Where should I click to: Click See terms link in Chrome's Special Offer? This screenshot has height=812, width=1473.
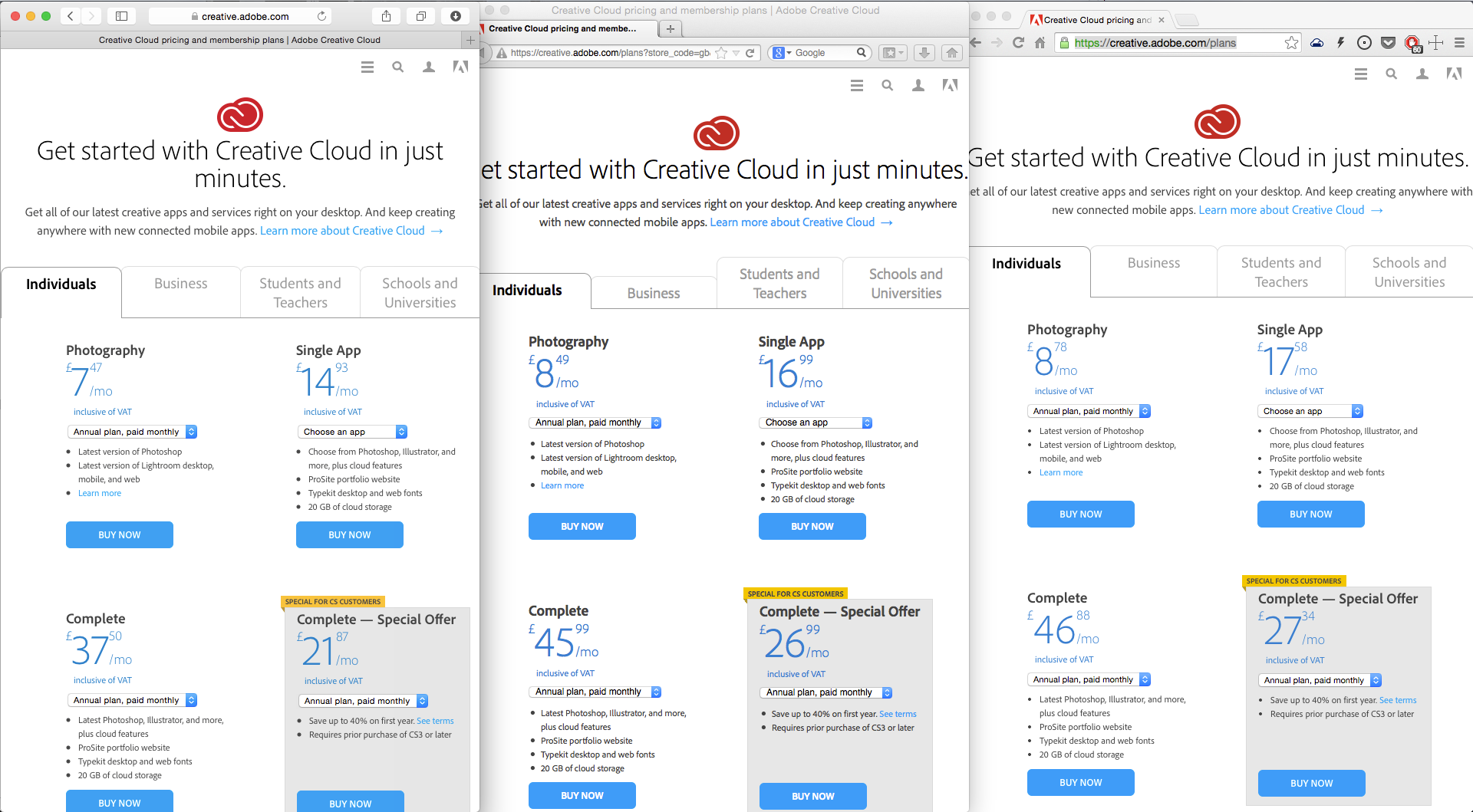click(1398, 700)
